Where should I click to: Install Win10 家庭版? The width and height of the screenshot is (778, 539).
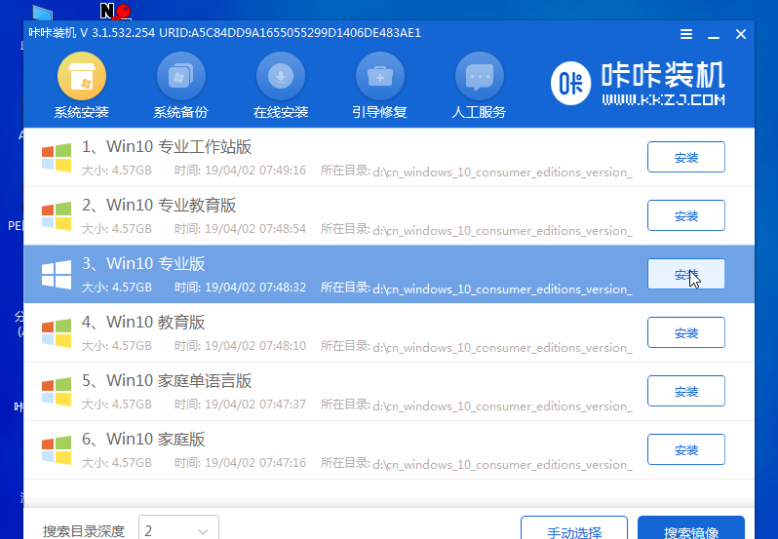pyautogui.click(x=686, y=450)
